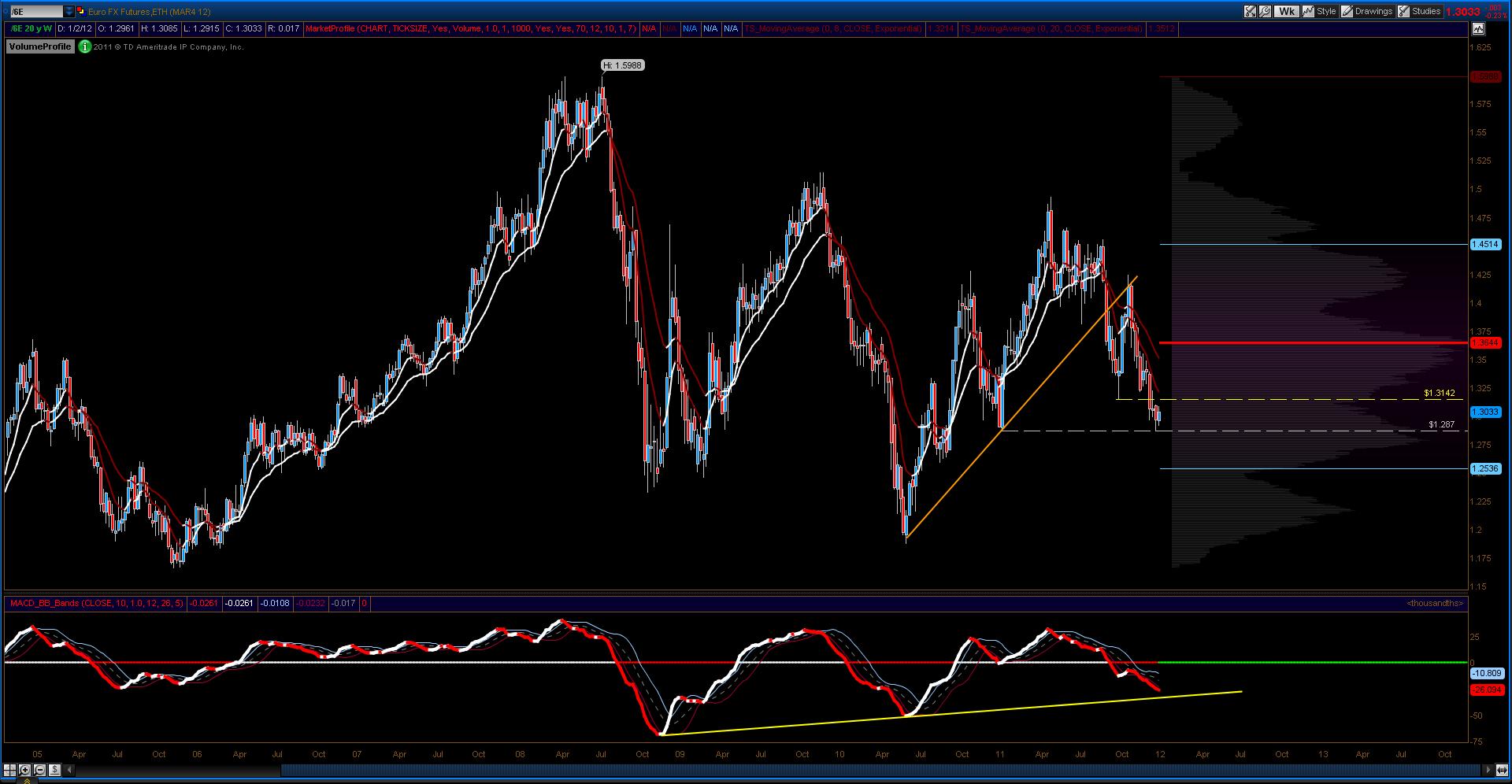Click the dollar sign price scale icon
The height and width of the screenshot is (784, 1512).
point(54,770)
